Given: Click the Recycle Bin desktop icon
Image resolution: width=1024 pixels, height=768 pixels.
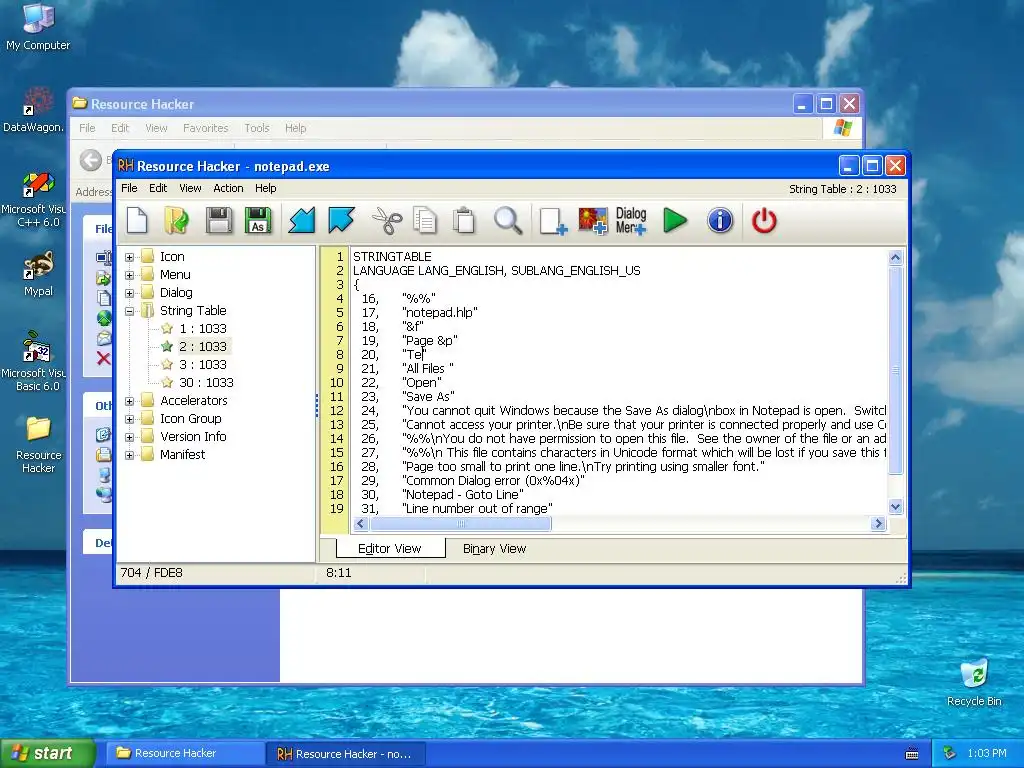Looking at the screenshot, I should point(974,674).
